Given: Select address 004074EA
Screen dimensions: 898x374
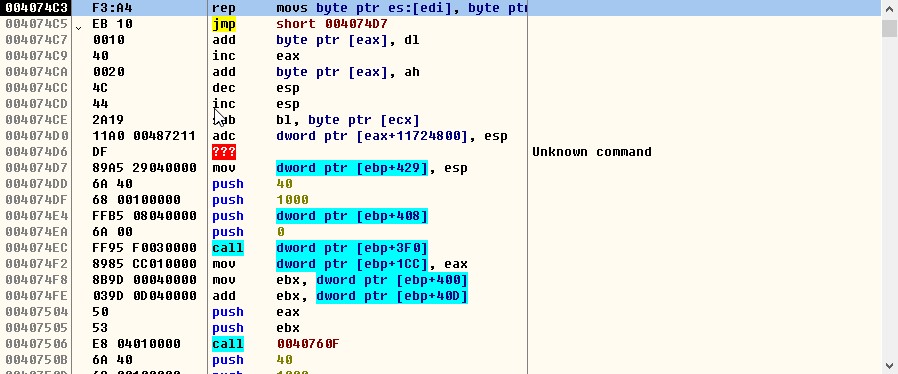Looking at the screenshot, I should [36, 232].
